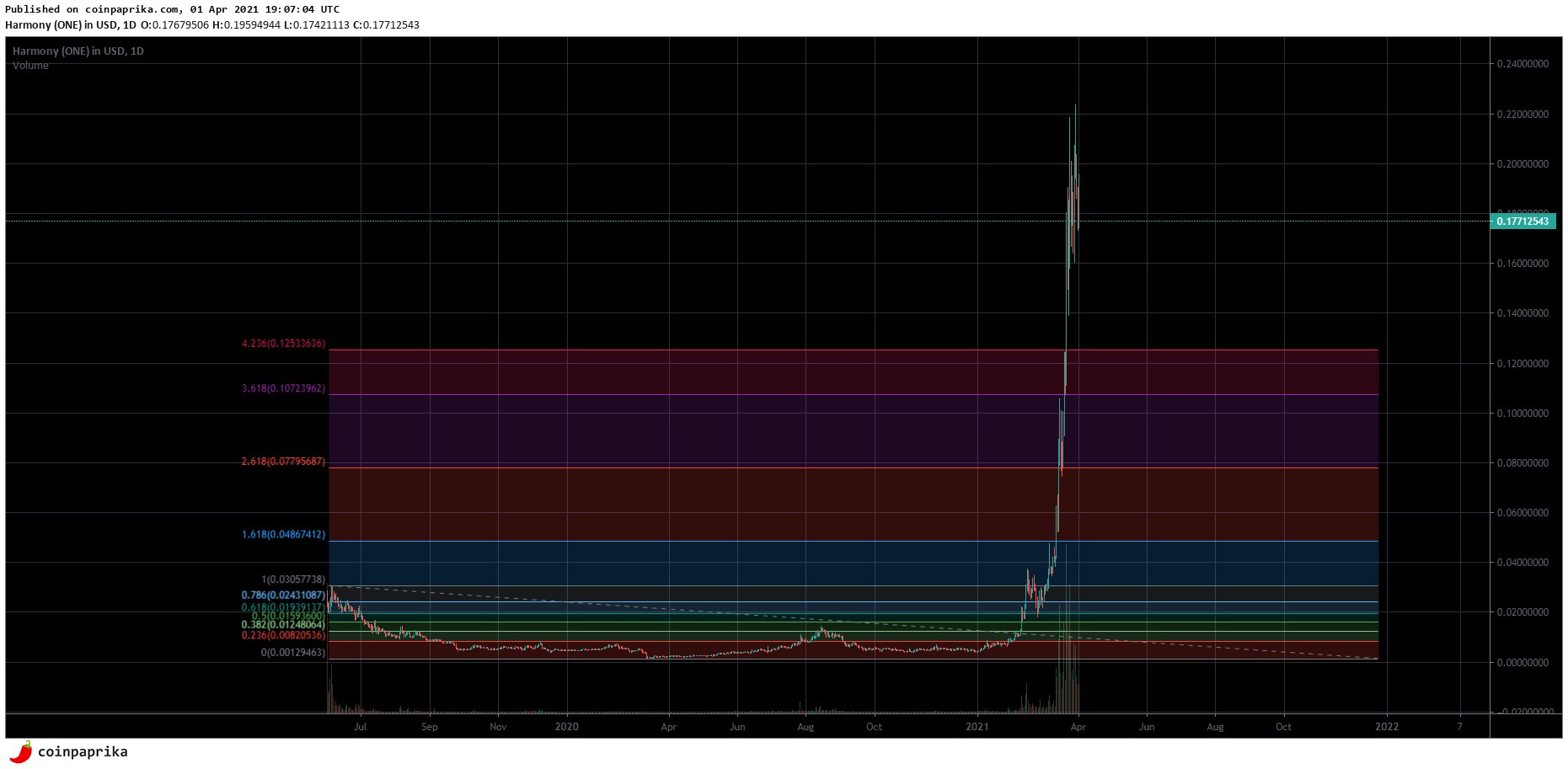This screenshot has height=769, width=1568.
Task: Select the 1.618(0.04867412) Fibonacci level label
Action: click(283, 535)
